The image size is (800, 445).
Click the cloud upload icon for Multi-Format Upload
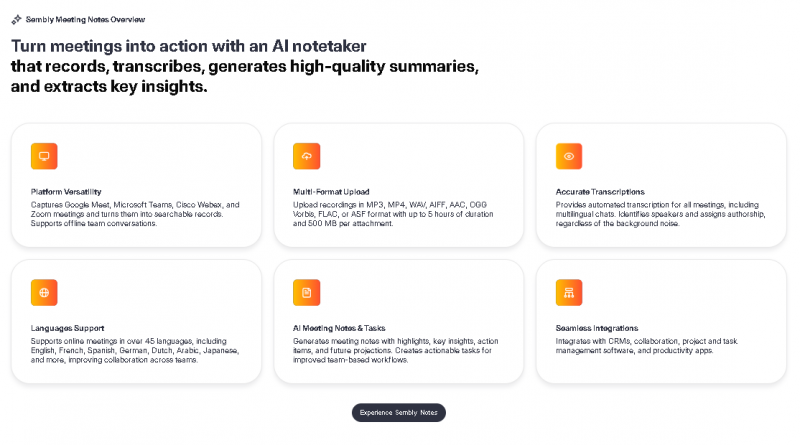click(x=306, y=156)
